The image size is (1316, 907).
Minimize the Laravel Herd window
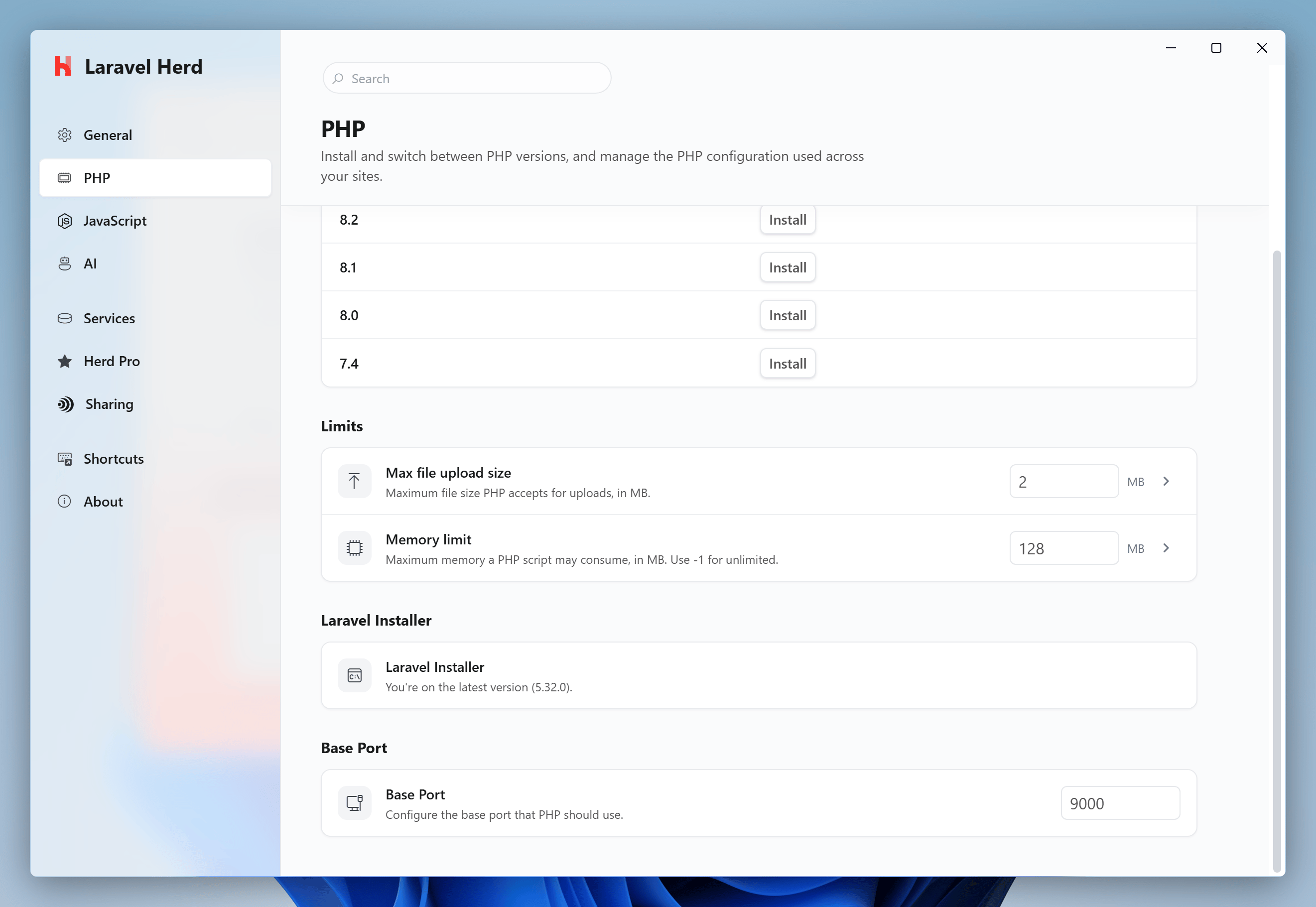(x=1171, y=48)
